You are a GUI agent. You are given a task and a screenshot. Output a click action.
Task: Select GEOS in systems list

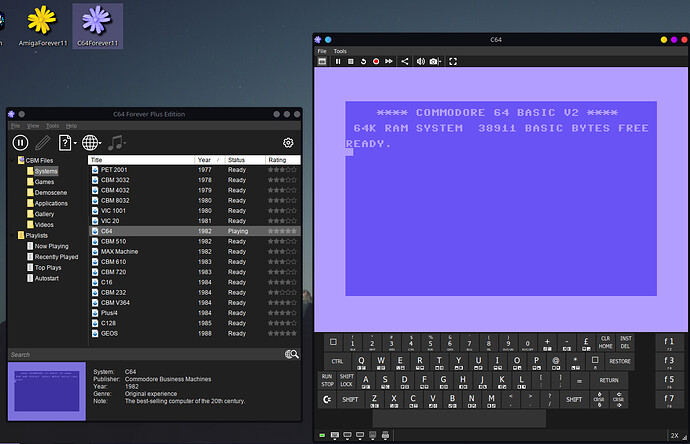click(x=195, y=334)
